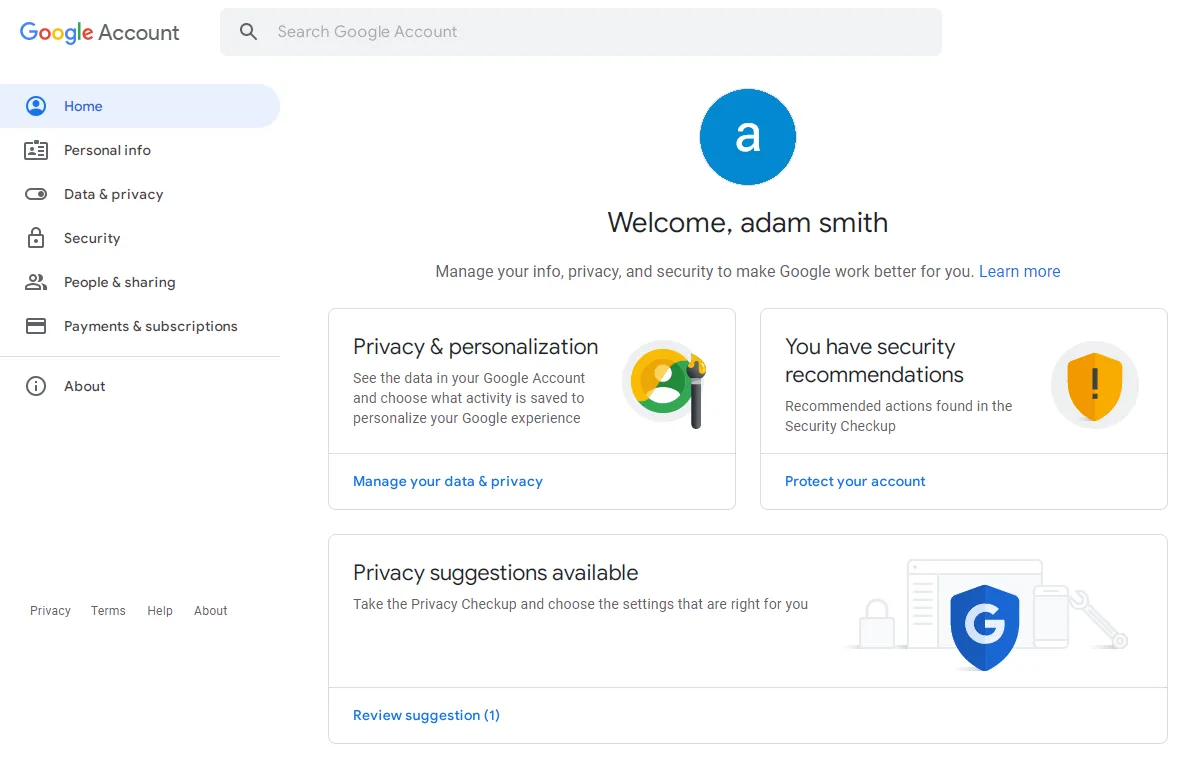Click Review suggestion (1) link
The width and height of the screenshot is (1188, 766).
tap(426, 715)
